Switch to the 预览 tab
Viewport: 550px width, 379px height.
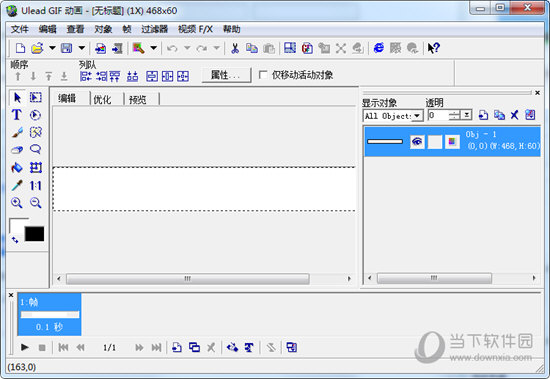pos(138,100)
